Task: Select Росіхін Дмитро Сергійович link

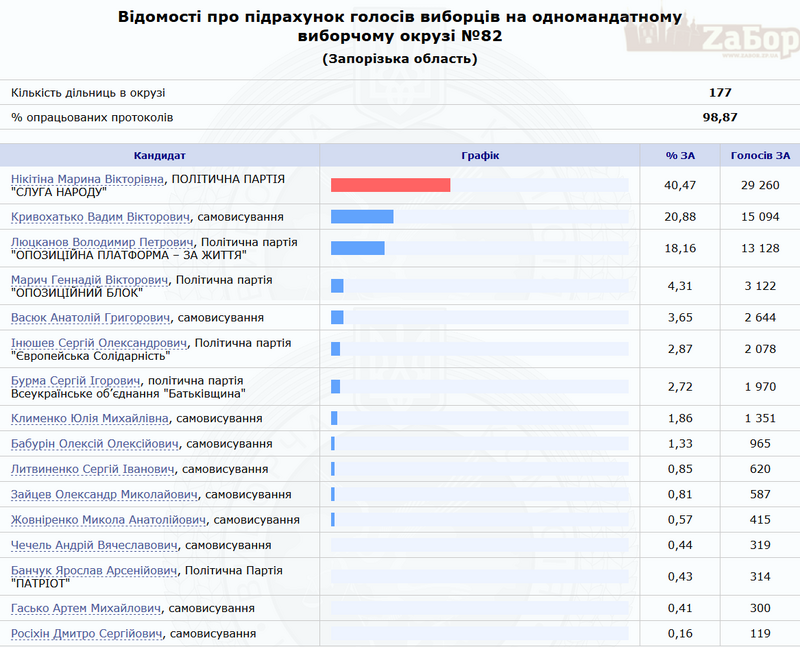Action: (87, 633)
